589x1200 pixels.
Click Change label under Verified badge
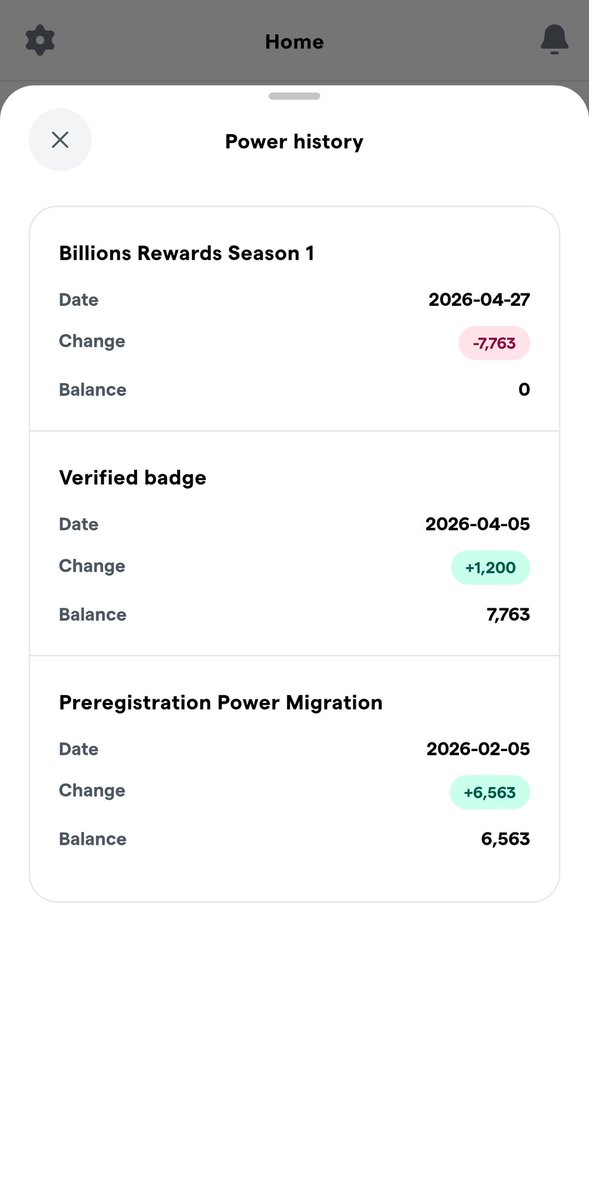(x=92, y=566)
